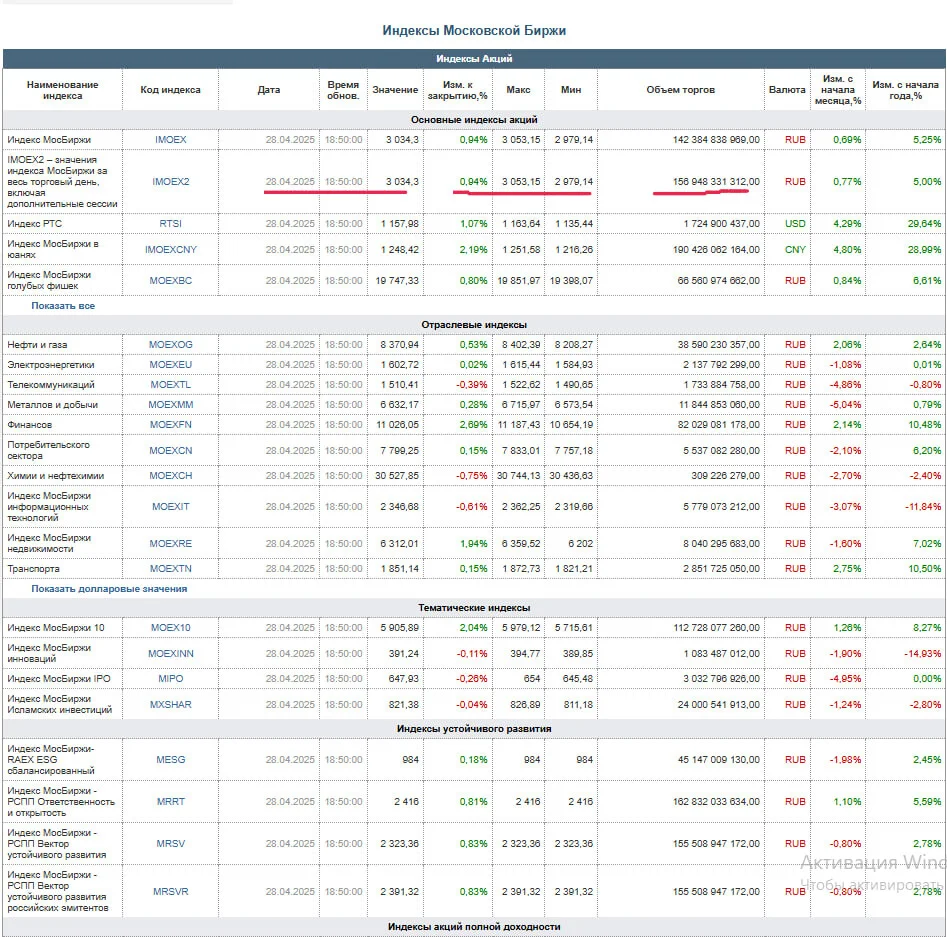Click MRRT volume 162 832 033 634,00
Image resolution: width=947 pixels, height=937 pixels.
[x=716, y=802]
